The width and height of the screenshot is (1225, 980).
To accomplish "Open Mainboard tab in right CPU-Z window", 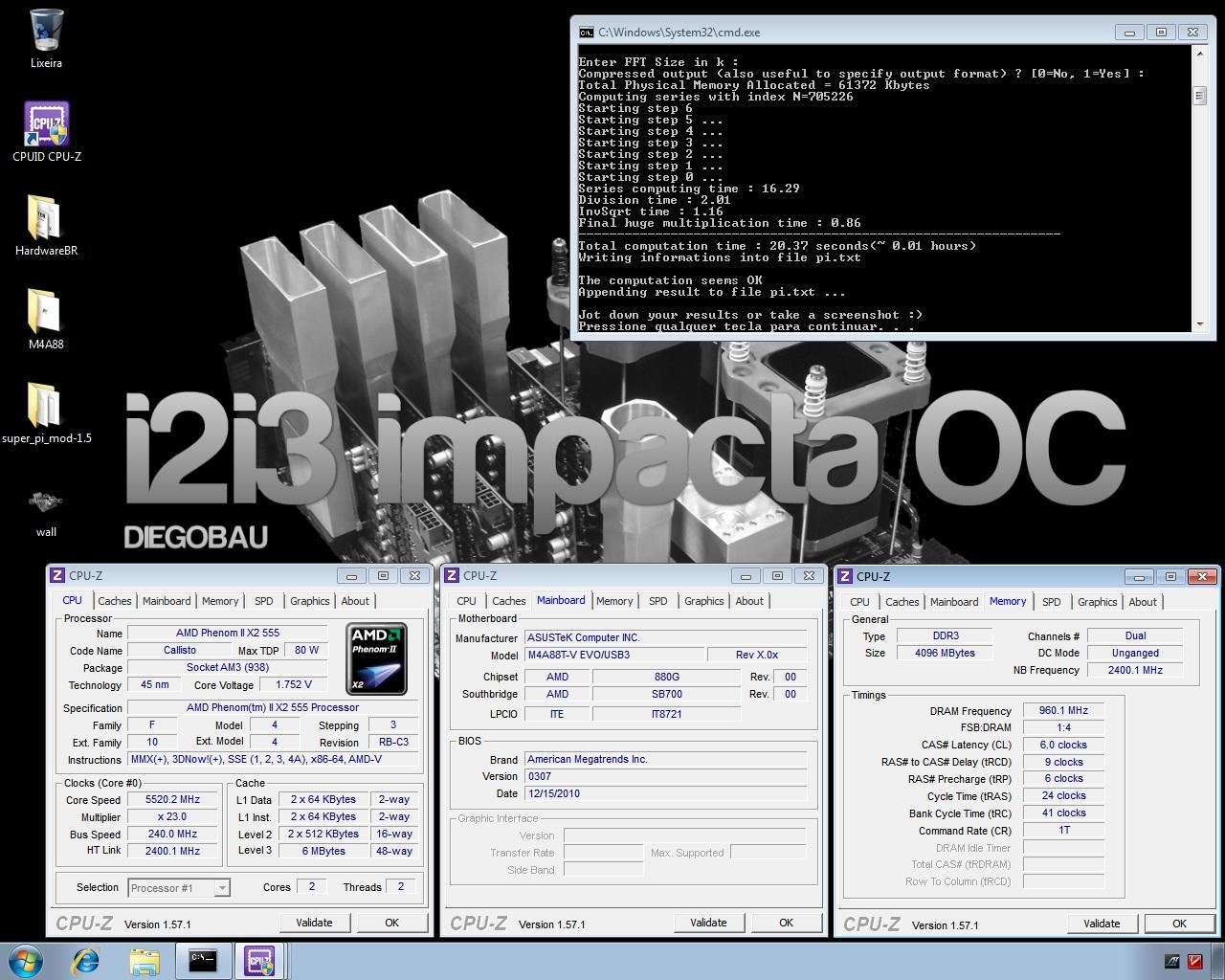I will pos(954,602).
